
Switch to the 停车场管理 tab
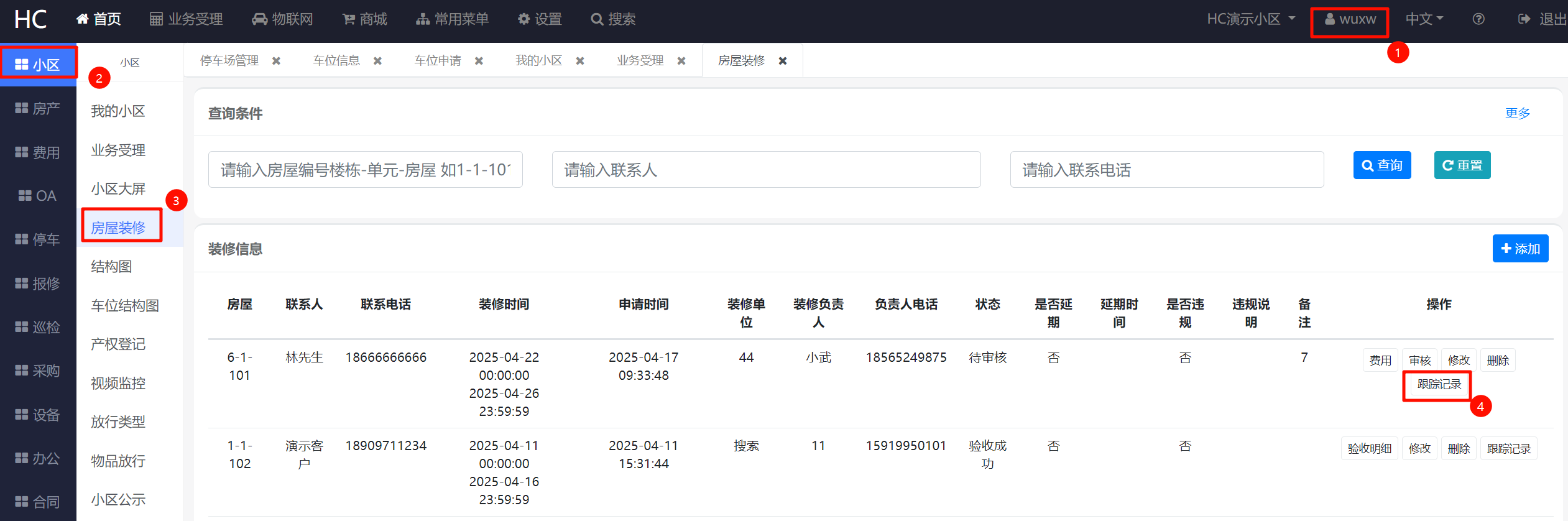pyautogui.click(x=229, y=60)
